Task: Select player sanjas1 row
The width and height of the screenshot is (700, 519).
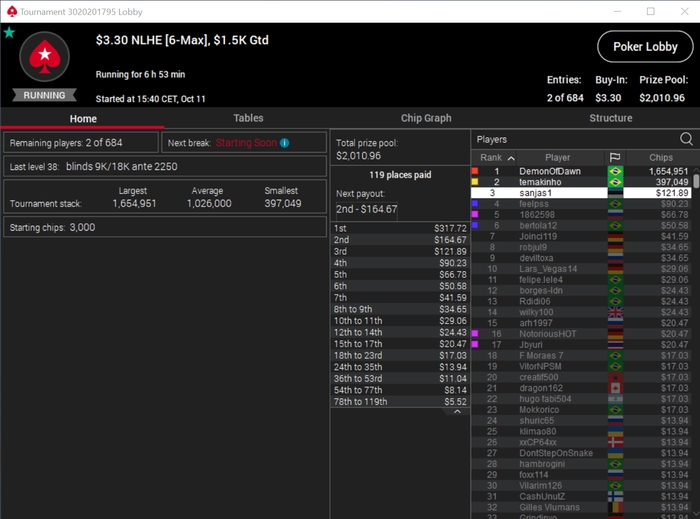Action: 581,193
